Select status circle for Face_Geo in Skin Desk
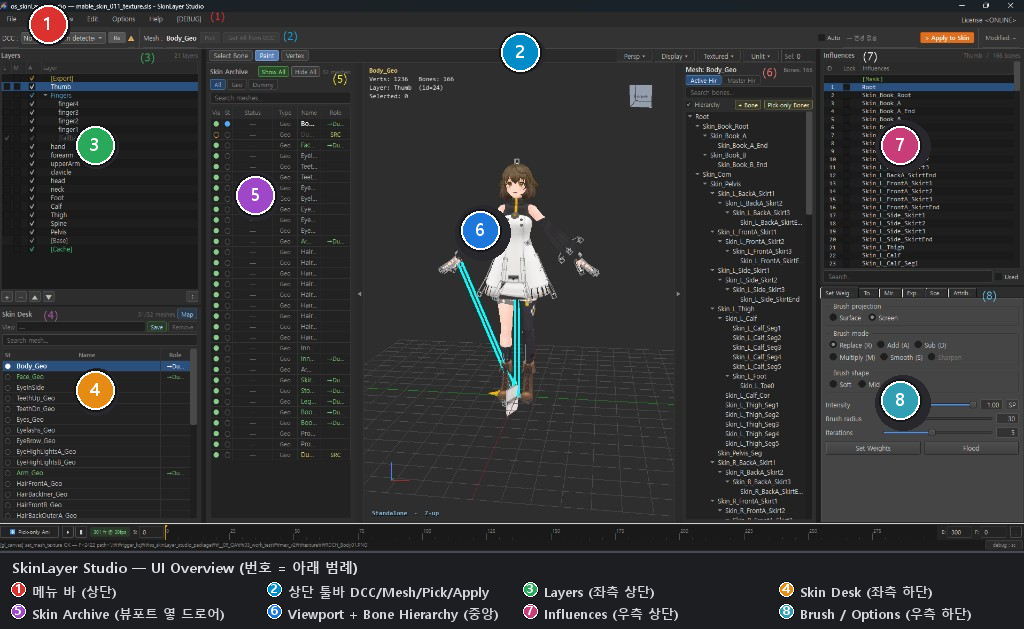The height and width of the screenshot is (629, 1024). pos(8,377)
